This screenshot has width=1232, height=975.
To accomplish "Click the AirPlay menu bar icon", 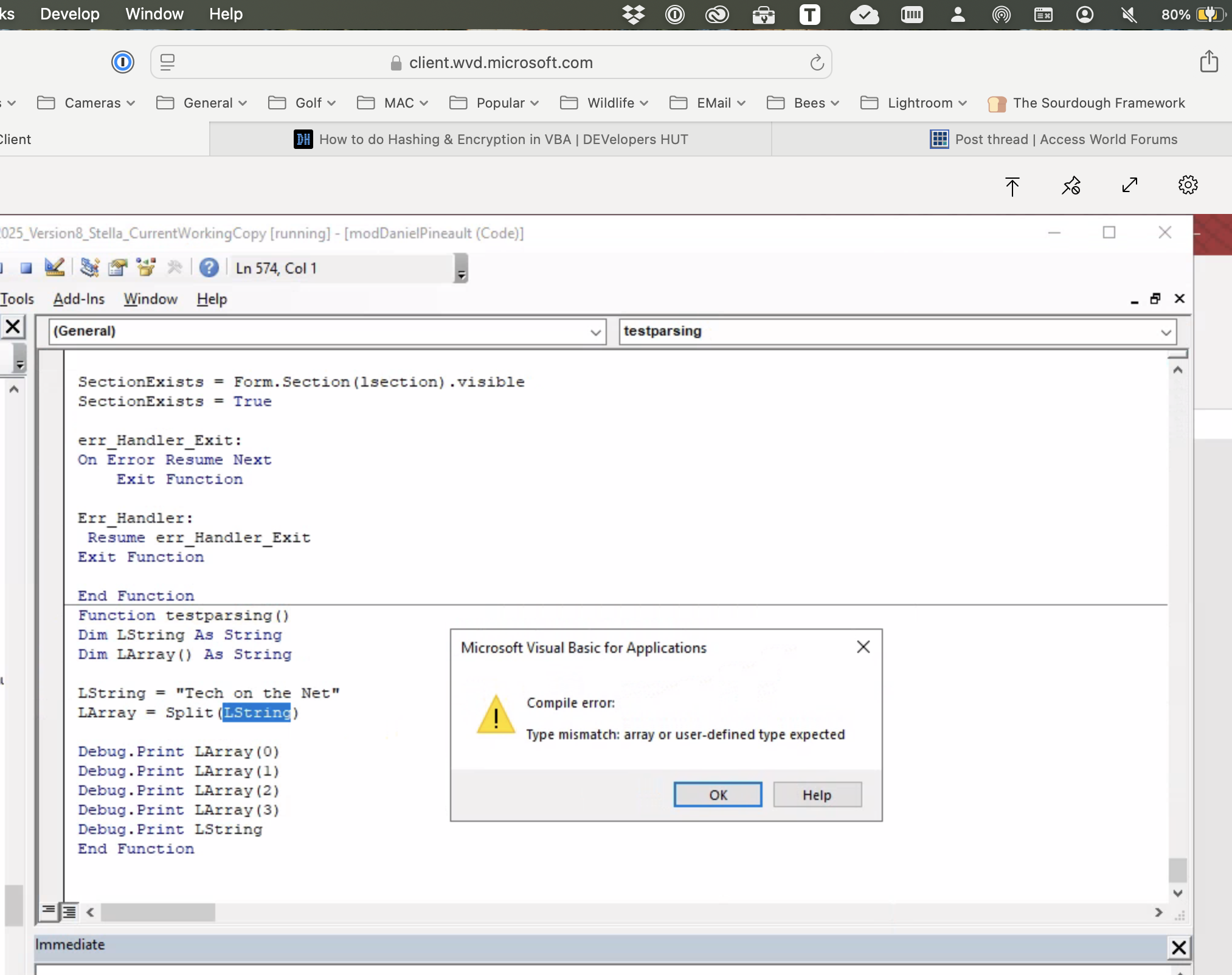I will [x=1001, y=14].
